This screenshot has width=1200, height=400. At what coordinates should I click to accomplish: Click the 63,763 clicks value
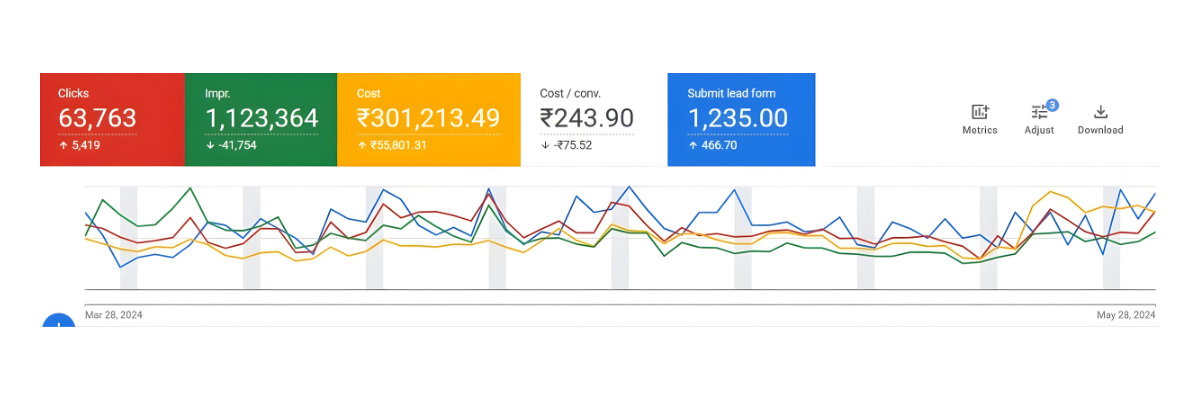pyautogui.click(x=97, y=119)
